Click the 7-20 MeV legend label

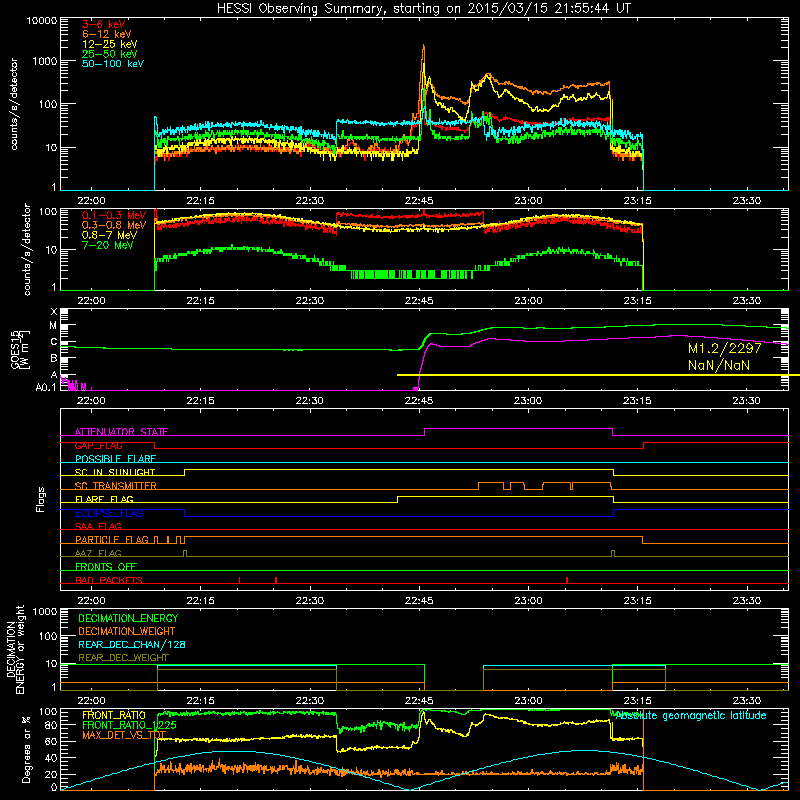tap(108, 245)
